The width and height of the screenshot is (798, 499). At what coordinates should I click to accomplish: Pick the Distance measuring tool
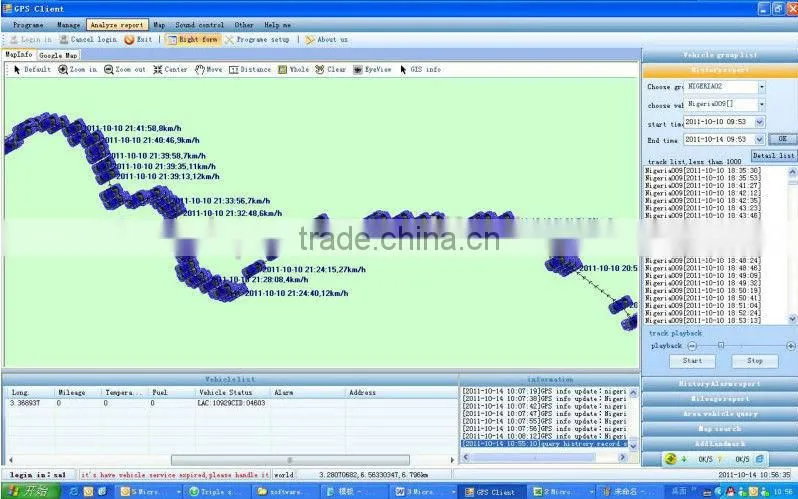point(250,69)
